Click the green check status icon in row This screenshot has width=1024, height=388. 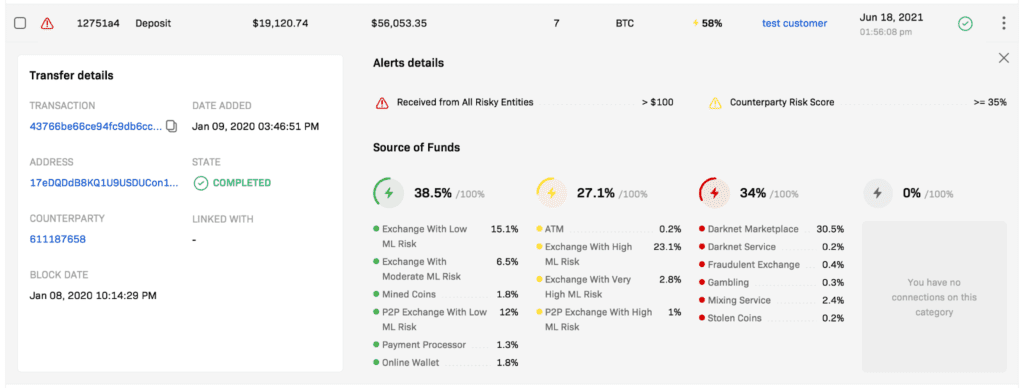[x=965, y=24]
